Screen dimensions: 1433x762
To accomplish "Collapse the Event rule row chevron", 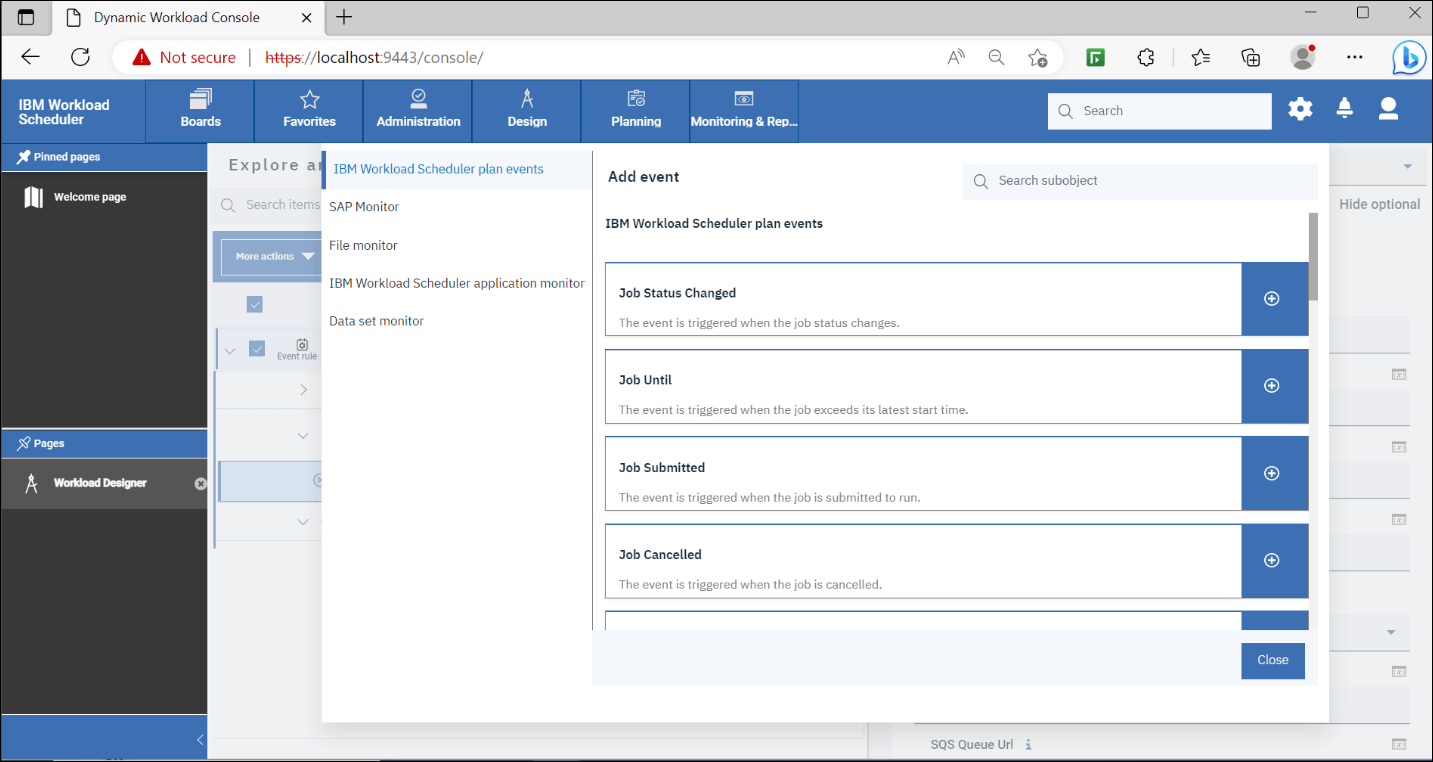I will (230, 350).
